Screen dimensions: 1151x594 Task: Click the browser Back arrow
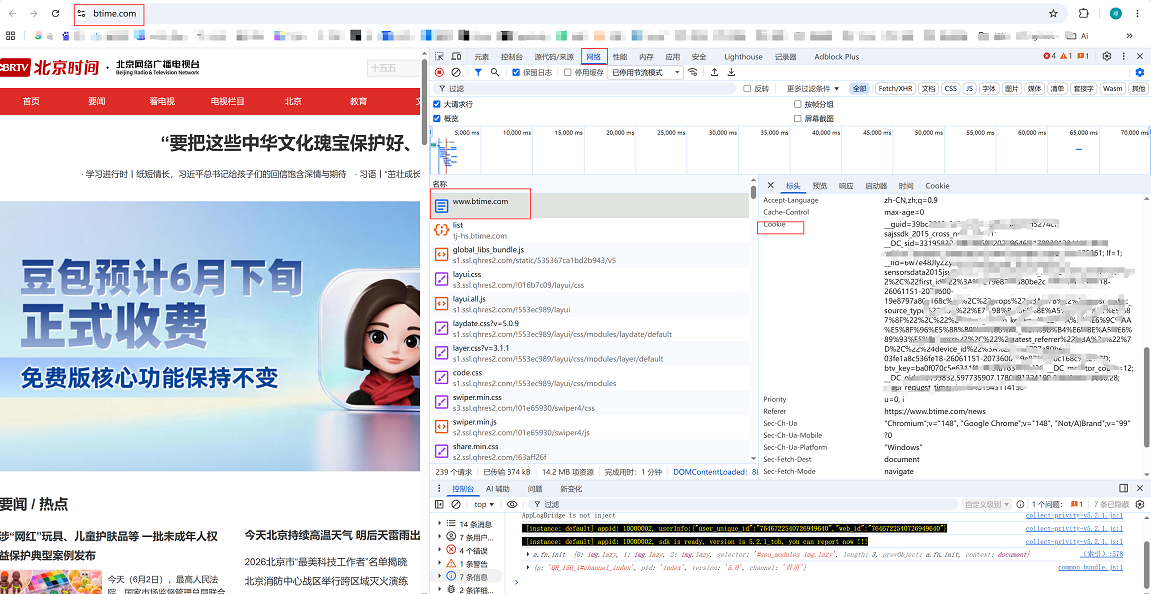pos(12,13)
